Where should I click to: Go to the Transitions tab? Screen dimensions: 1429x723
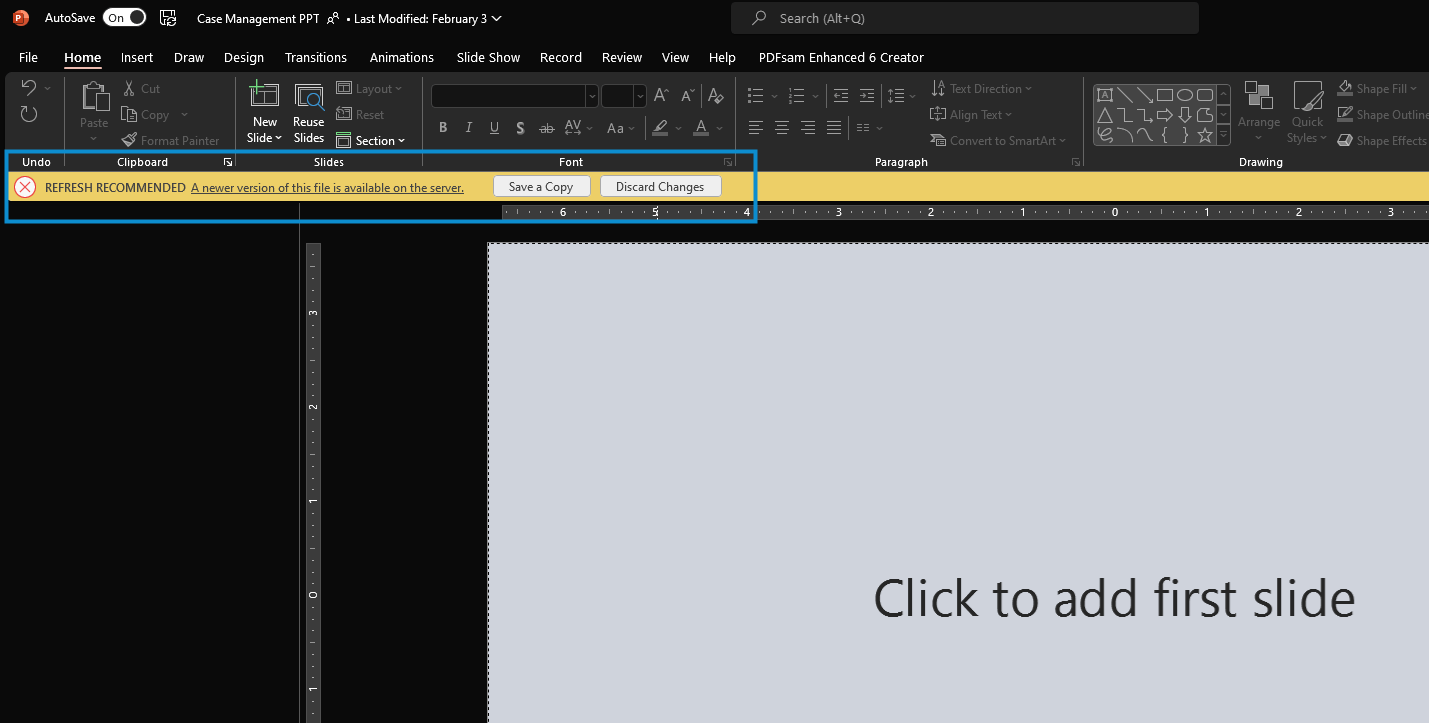[x=316, y=58]
